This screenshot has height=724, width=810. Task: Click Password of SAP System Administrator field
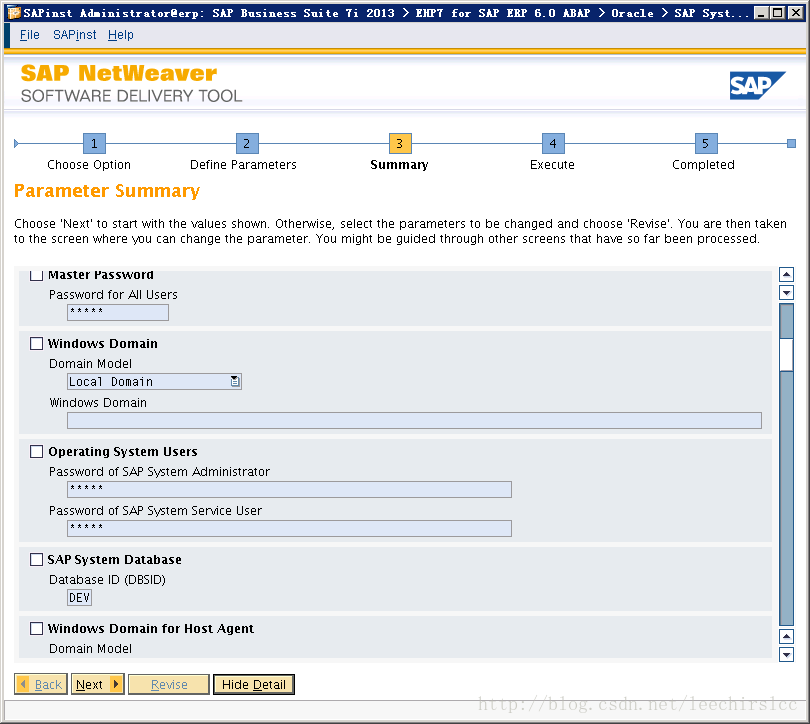[289, 490]
